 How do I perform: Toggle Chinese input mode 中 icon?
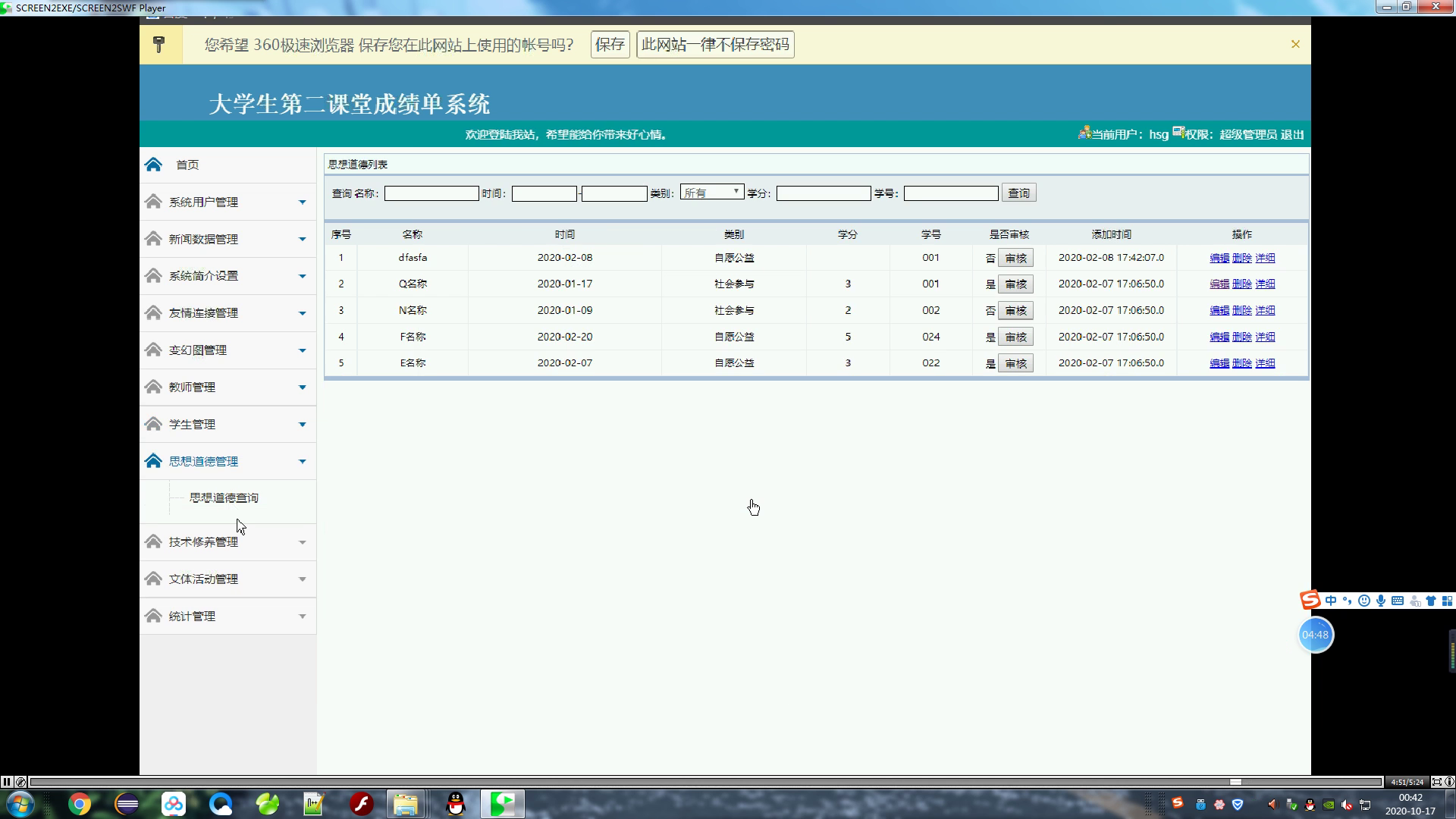(x=1331, y=601)
